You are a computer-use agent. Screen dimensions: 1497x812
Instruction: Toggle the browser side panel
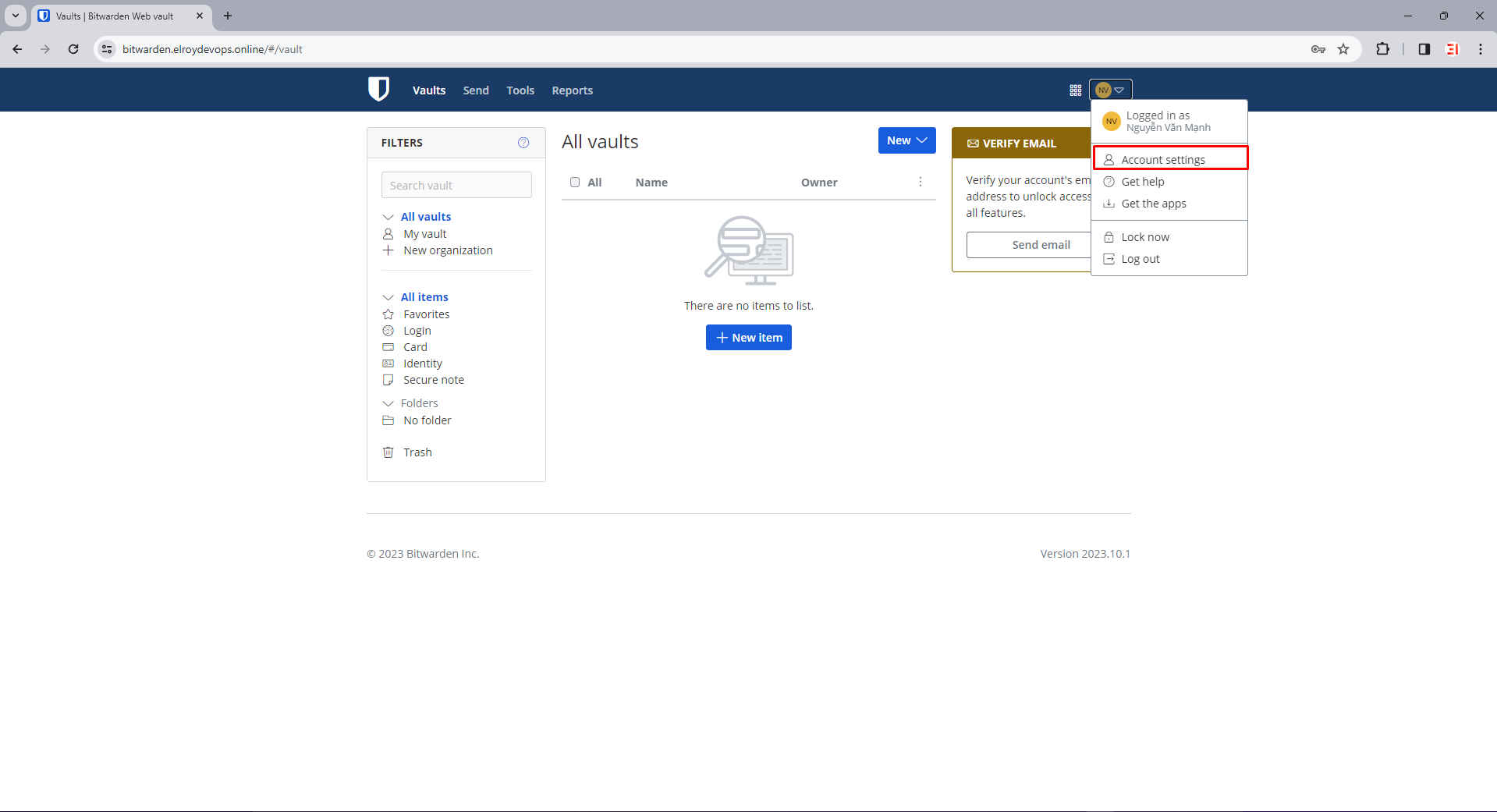click(x=1424, y=49)
